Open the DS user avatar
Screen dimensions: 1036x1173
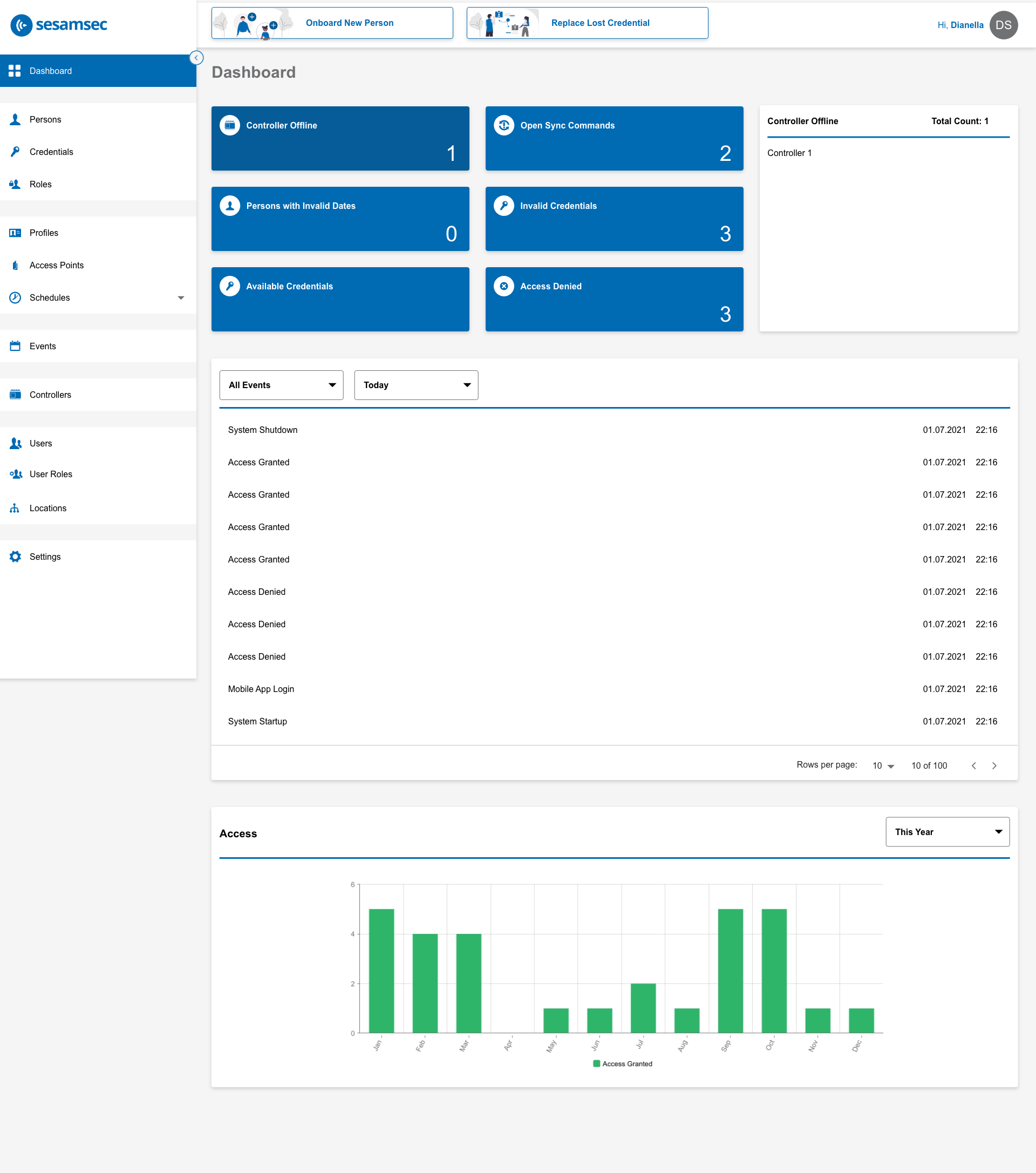[x=1003, y=25]
